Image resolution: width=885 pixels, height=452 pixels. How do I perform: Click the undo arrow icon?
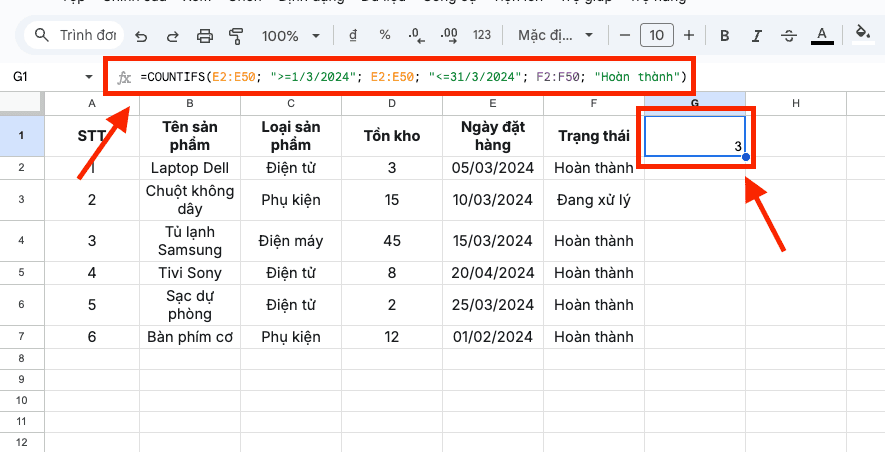tap(141, 36)
